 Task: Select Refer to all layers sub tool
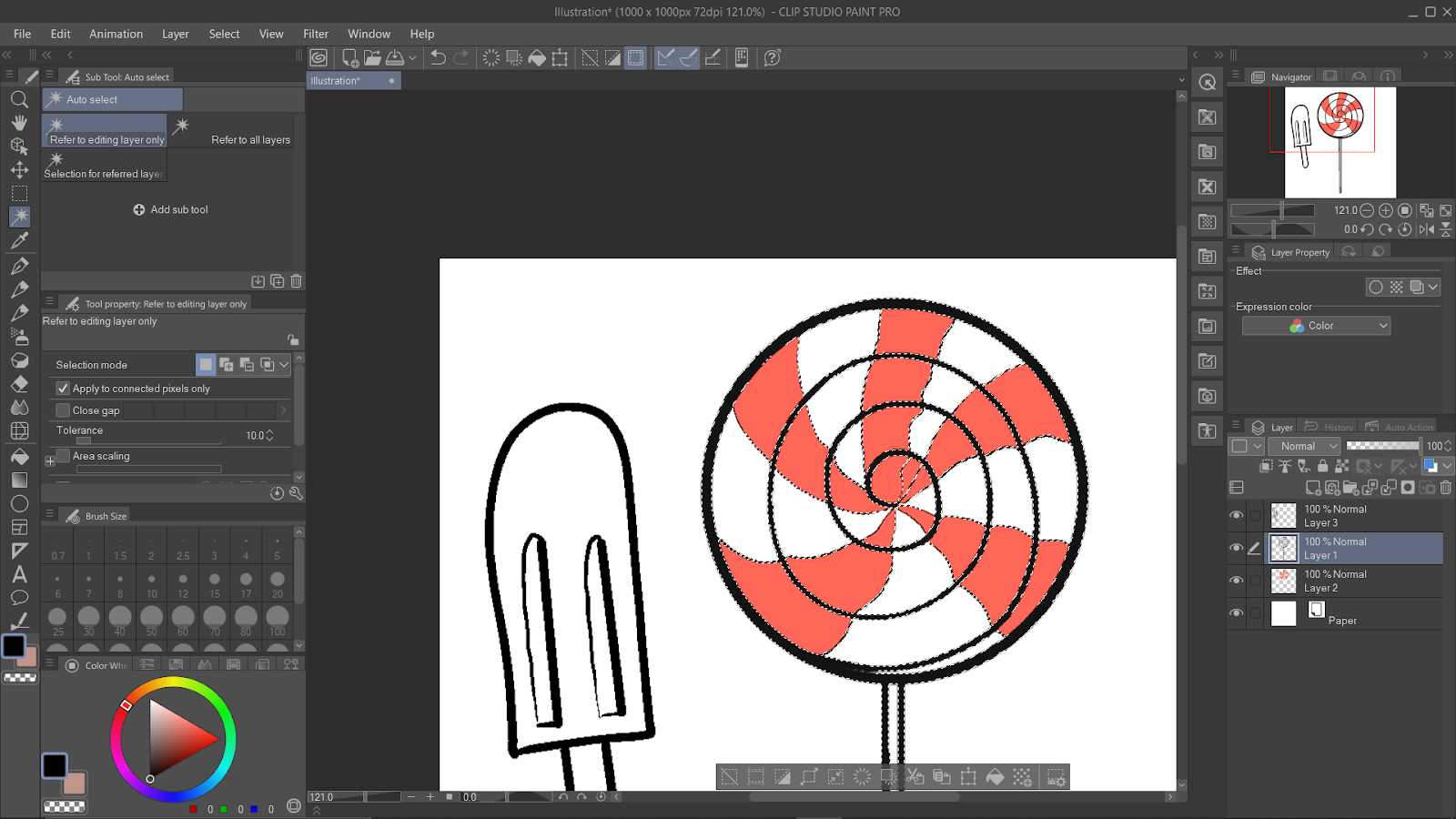point(231,130)
